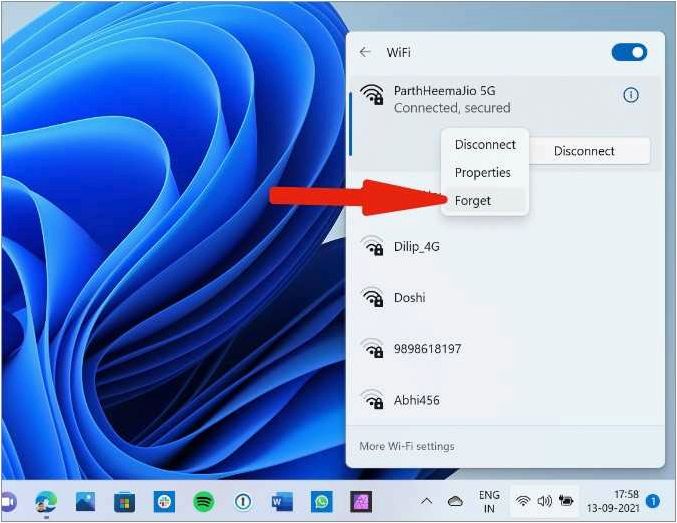Viewport: 677px width, 523px height.
Task: Click the OneDrive cloud tray icon
Action: [x=455, y=501]
